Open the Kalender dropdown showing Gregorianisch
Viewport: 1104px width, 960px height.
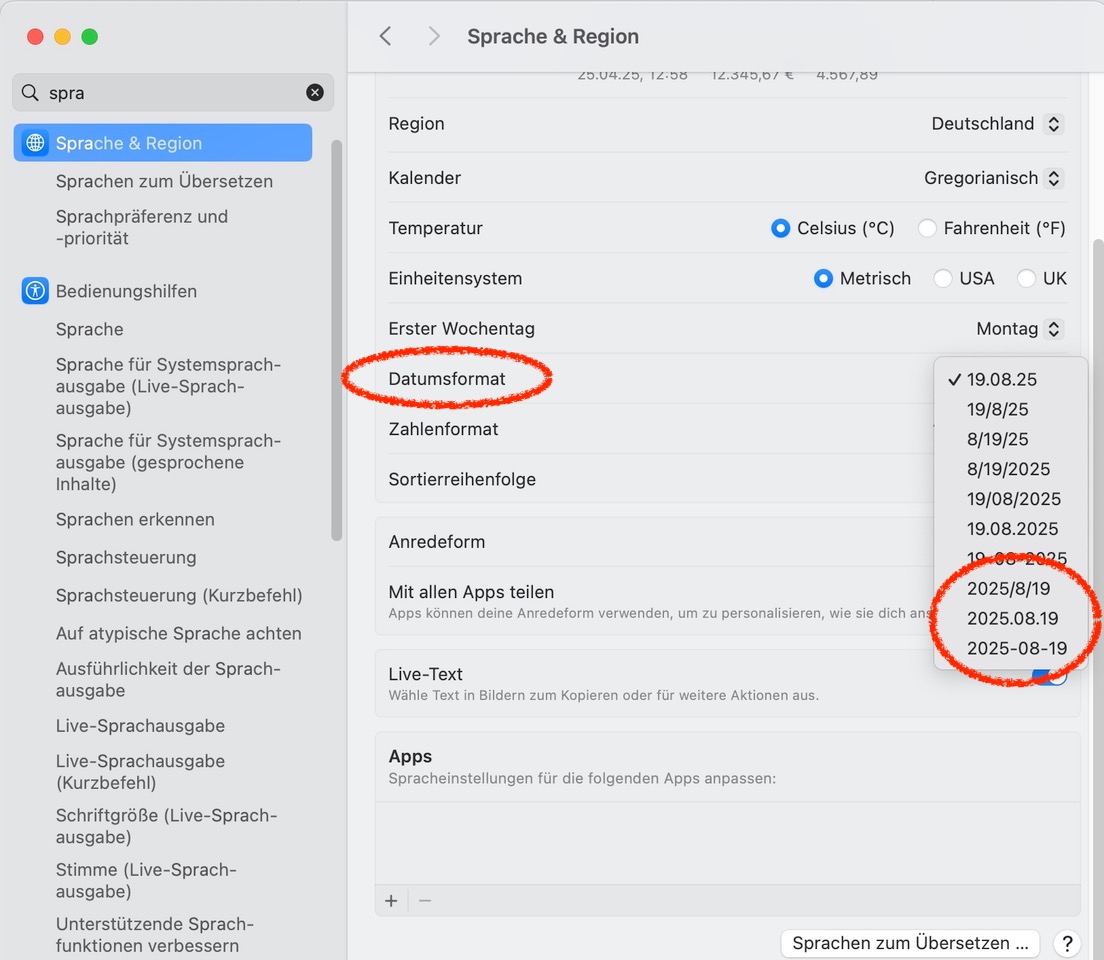point(993,178)
